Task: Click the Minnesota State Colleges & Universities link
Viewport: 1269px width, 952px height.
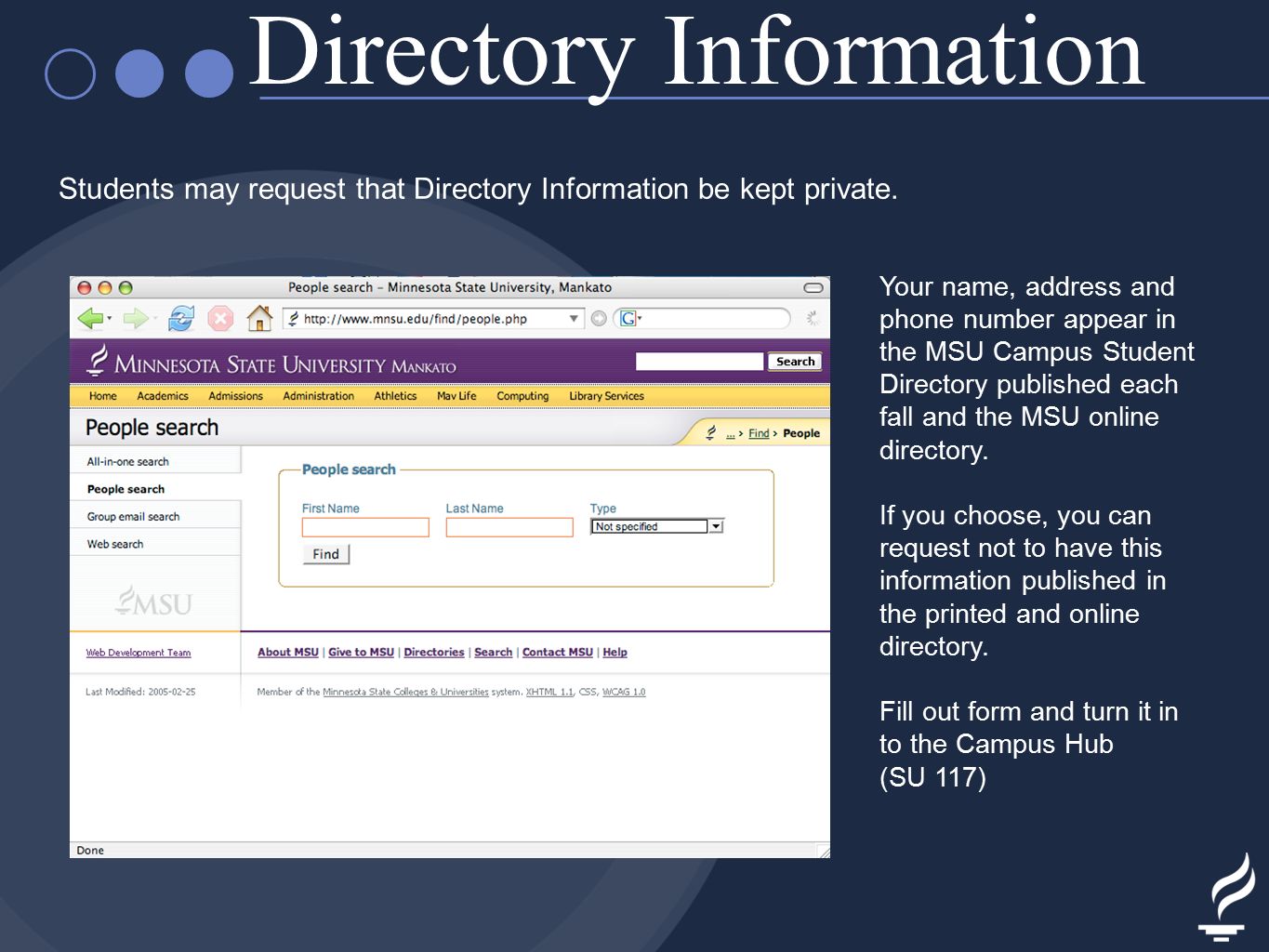Action: [405, 692]
